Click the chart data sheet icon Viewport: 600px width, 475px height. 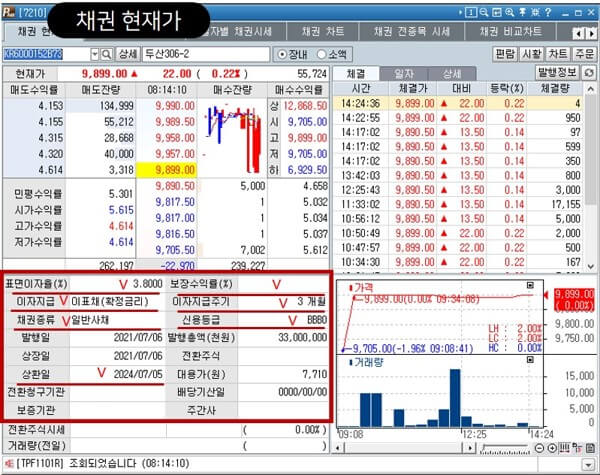(x=590, y=447)
